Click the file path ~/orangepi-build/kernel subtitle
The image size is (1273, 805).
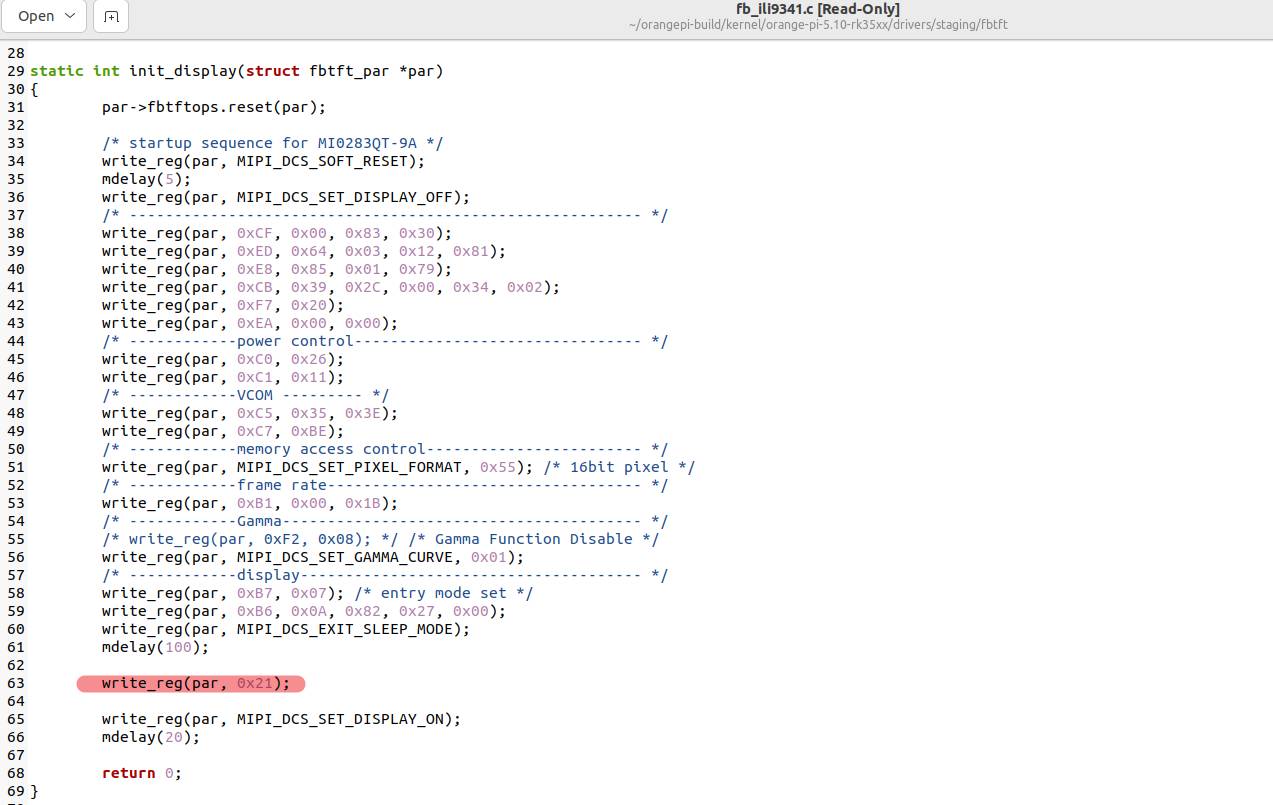point(817,24)
